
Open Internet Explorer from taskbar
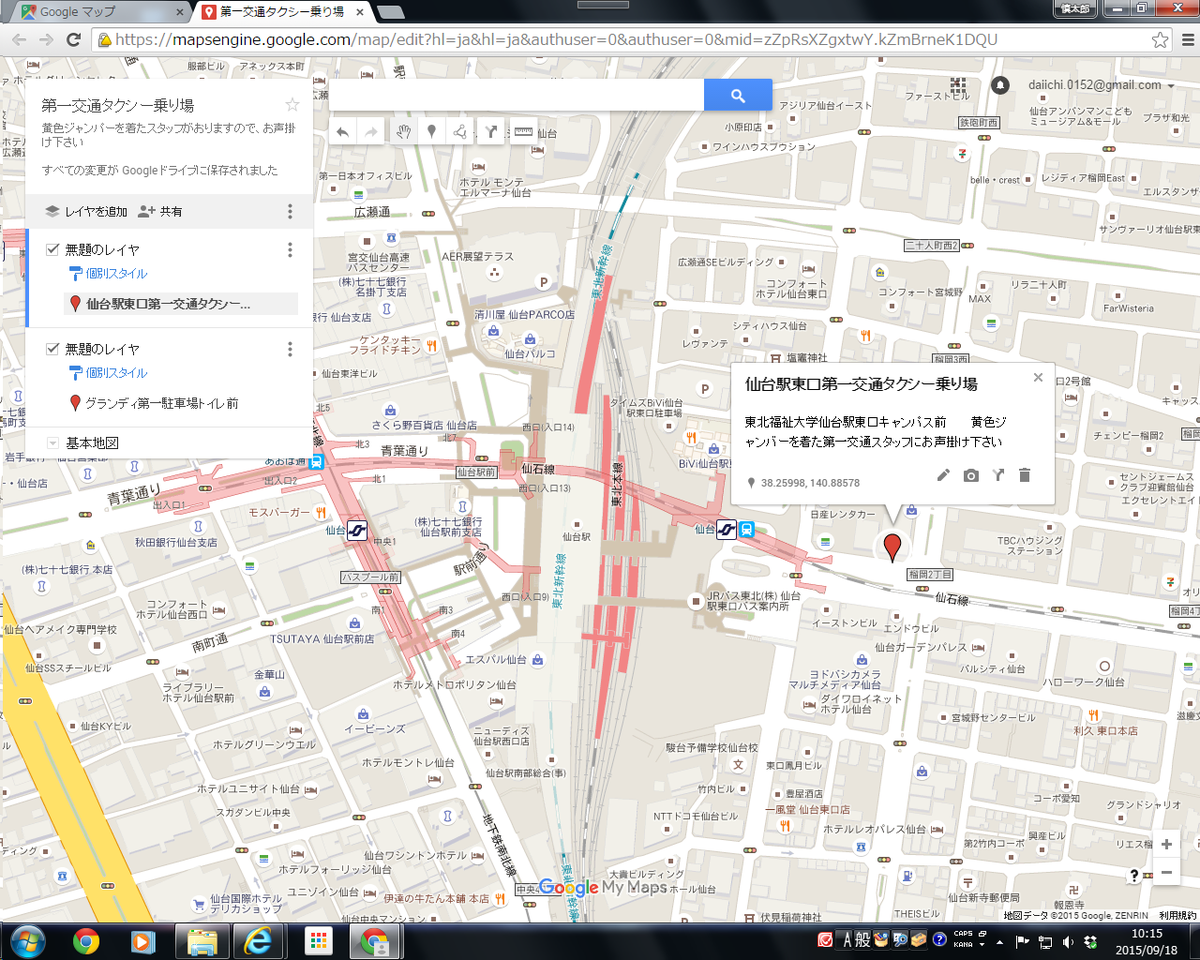[x=260, y=941]
